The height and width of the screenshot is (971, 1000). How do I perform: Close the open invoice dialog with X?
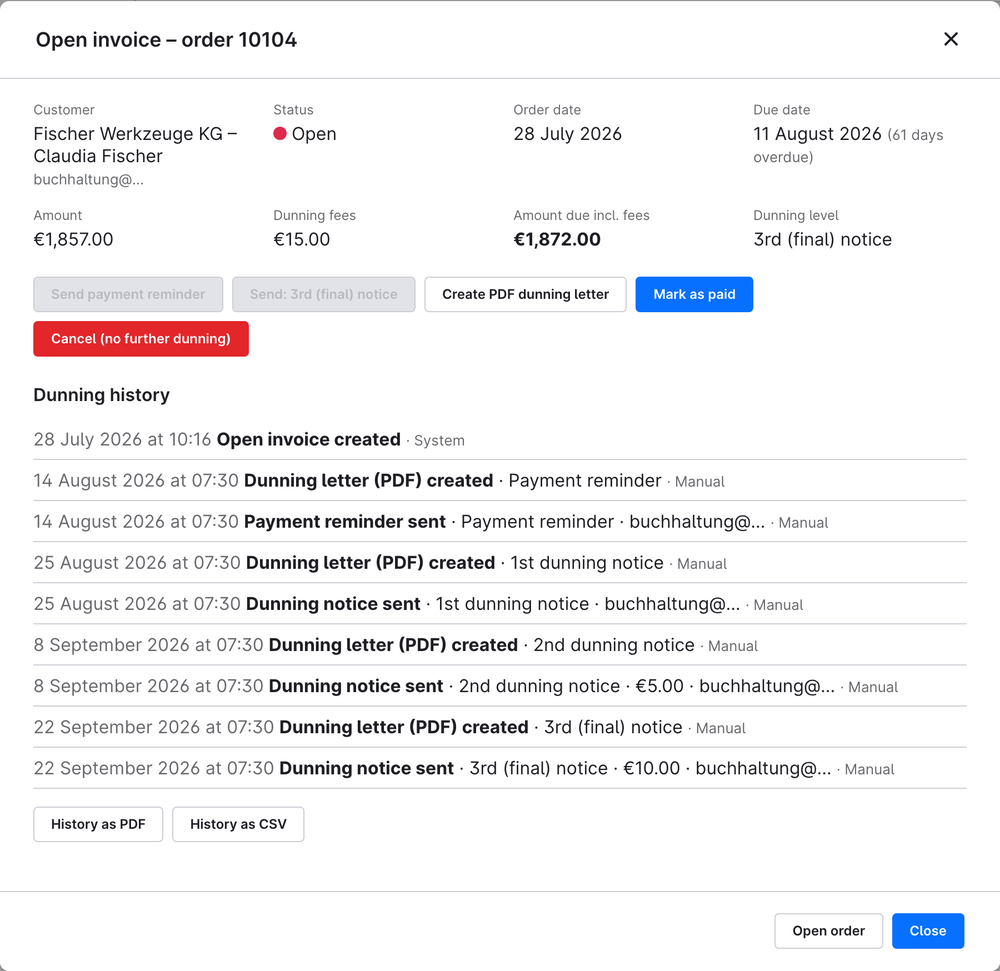[950, 39]
